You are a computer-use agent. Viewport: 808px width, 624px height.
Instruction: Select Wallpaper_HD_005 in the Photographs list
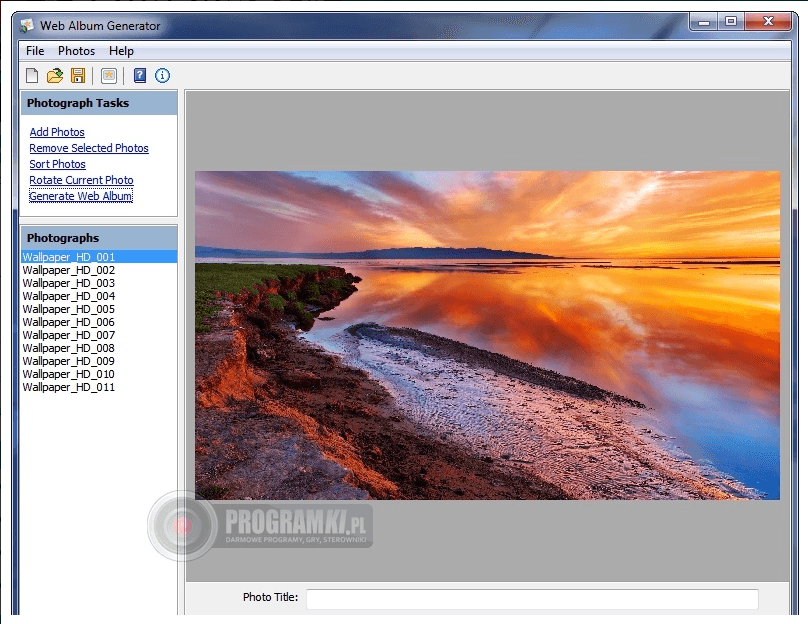point(98,309)
